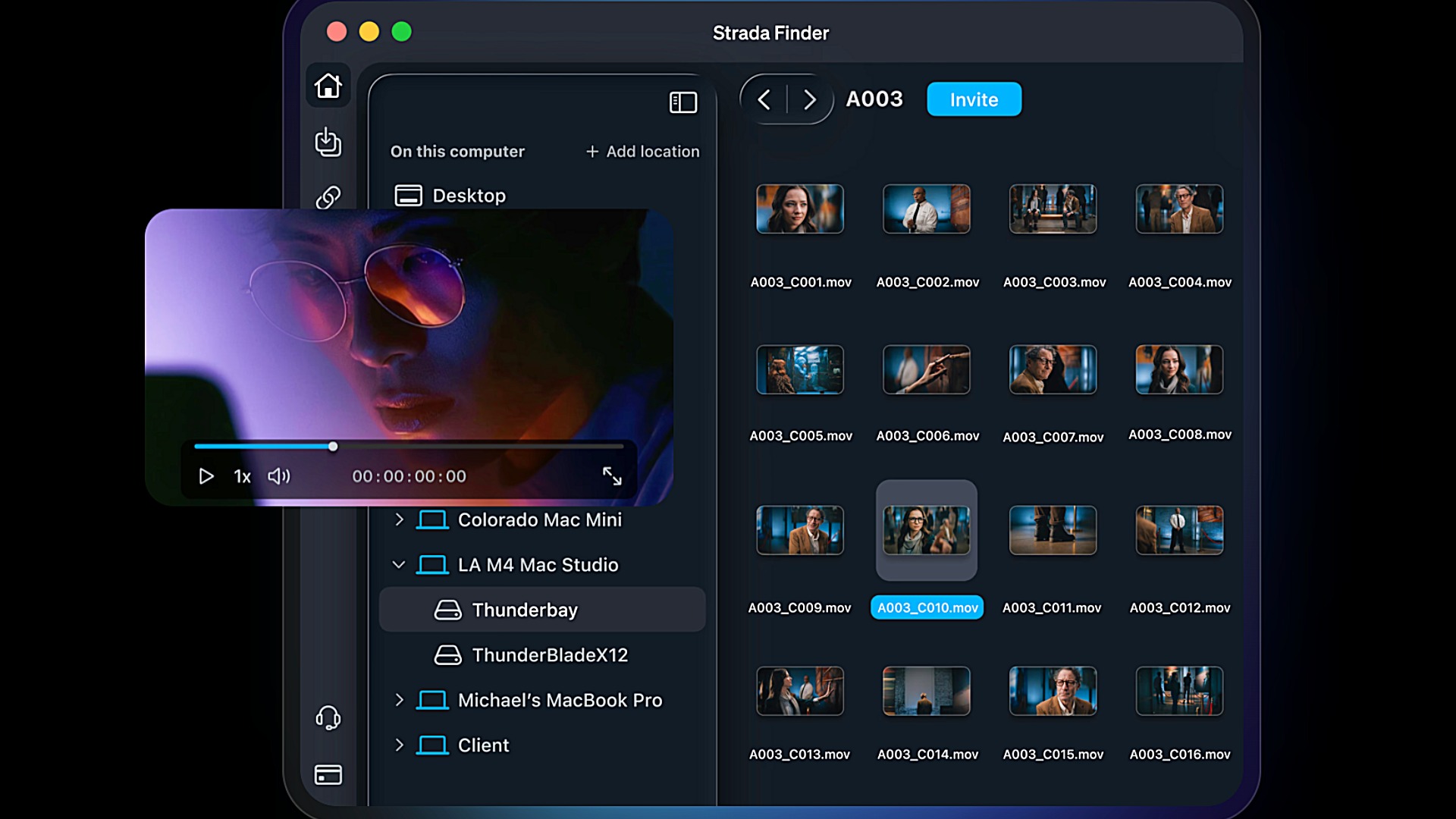The width and height of the screenshot is (1456, 819).
Task: Minimize the window with the yellow button
Action: point(369,32)
